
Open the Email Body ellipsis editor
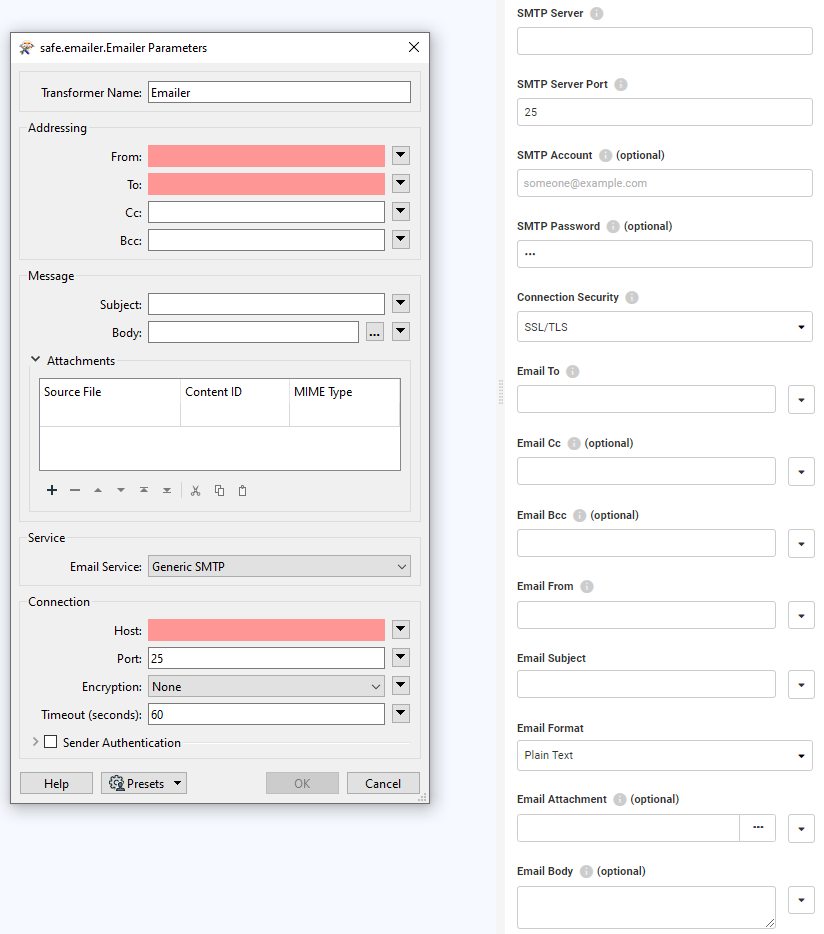click(375, 332)
